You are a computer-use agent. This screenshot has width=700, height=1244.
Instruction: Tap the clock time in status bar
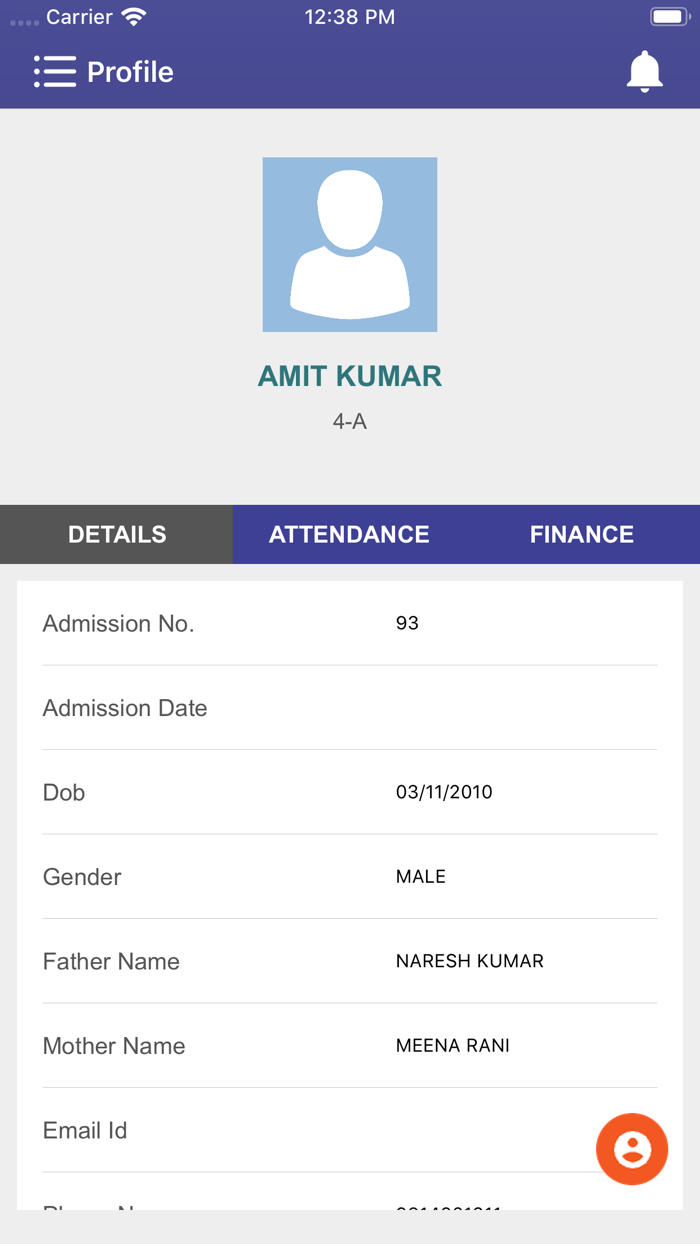(350, 17)
